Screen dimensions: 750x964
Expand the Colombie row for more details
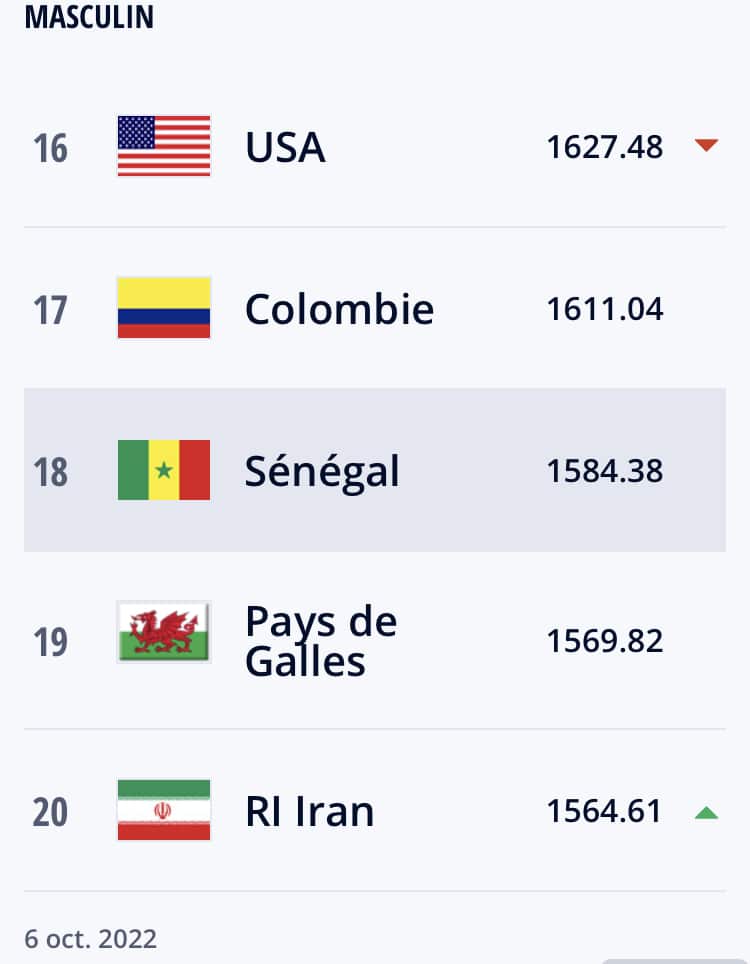click(x=375, y=307)
